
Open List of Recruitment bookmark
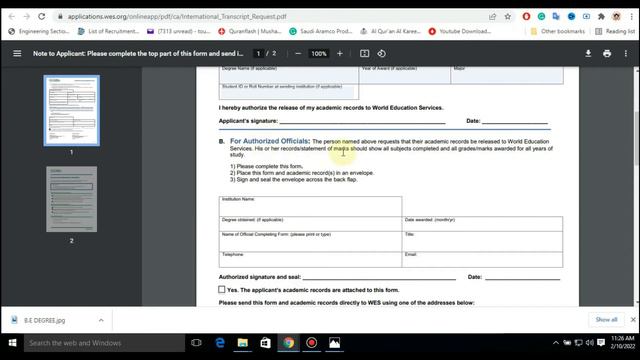tap(109, 31)
